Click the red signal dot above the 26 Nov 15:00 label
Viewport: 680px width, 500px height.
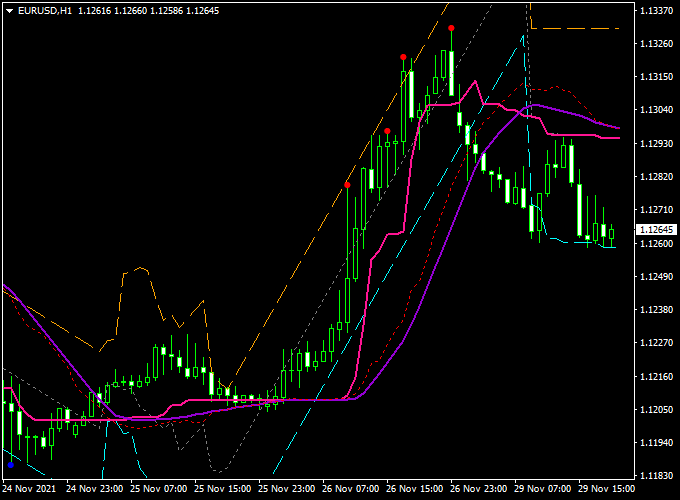point(387,131)
